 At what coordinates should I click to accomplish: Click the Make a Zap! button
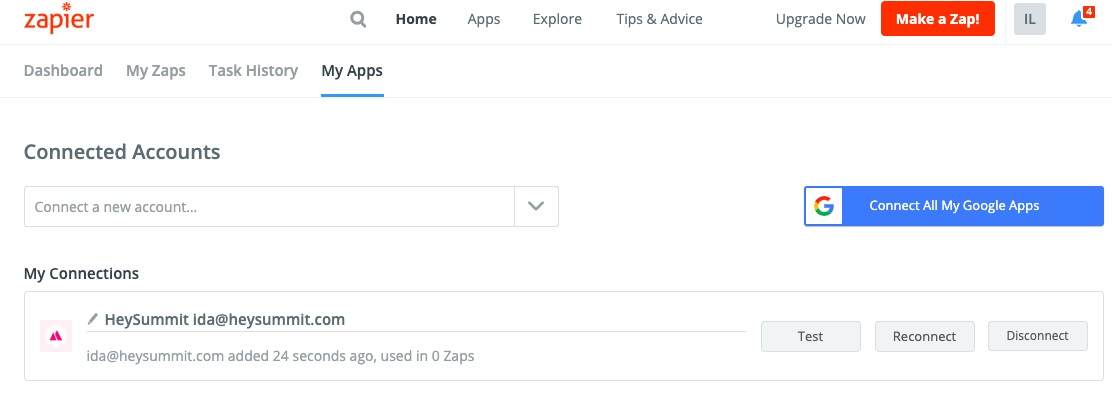point(938,19)
